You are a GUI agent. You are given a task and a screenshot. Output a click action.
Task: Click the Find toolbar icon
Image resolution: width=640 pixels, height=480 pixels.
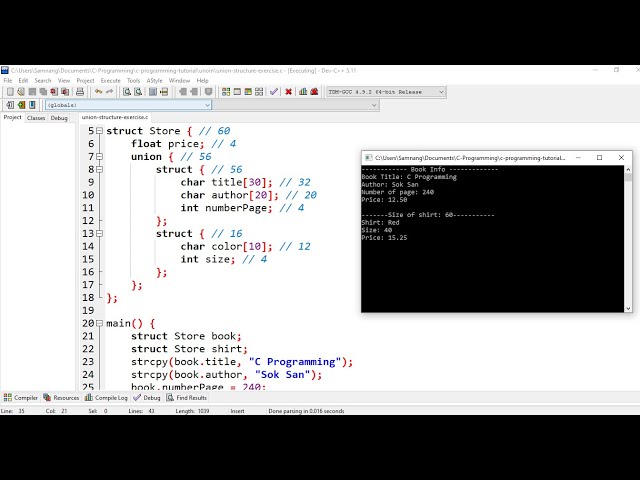tap(127, 92)
